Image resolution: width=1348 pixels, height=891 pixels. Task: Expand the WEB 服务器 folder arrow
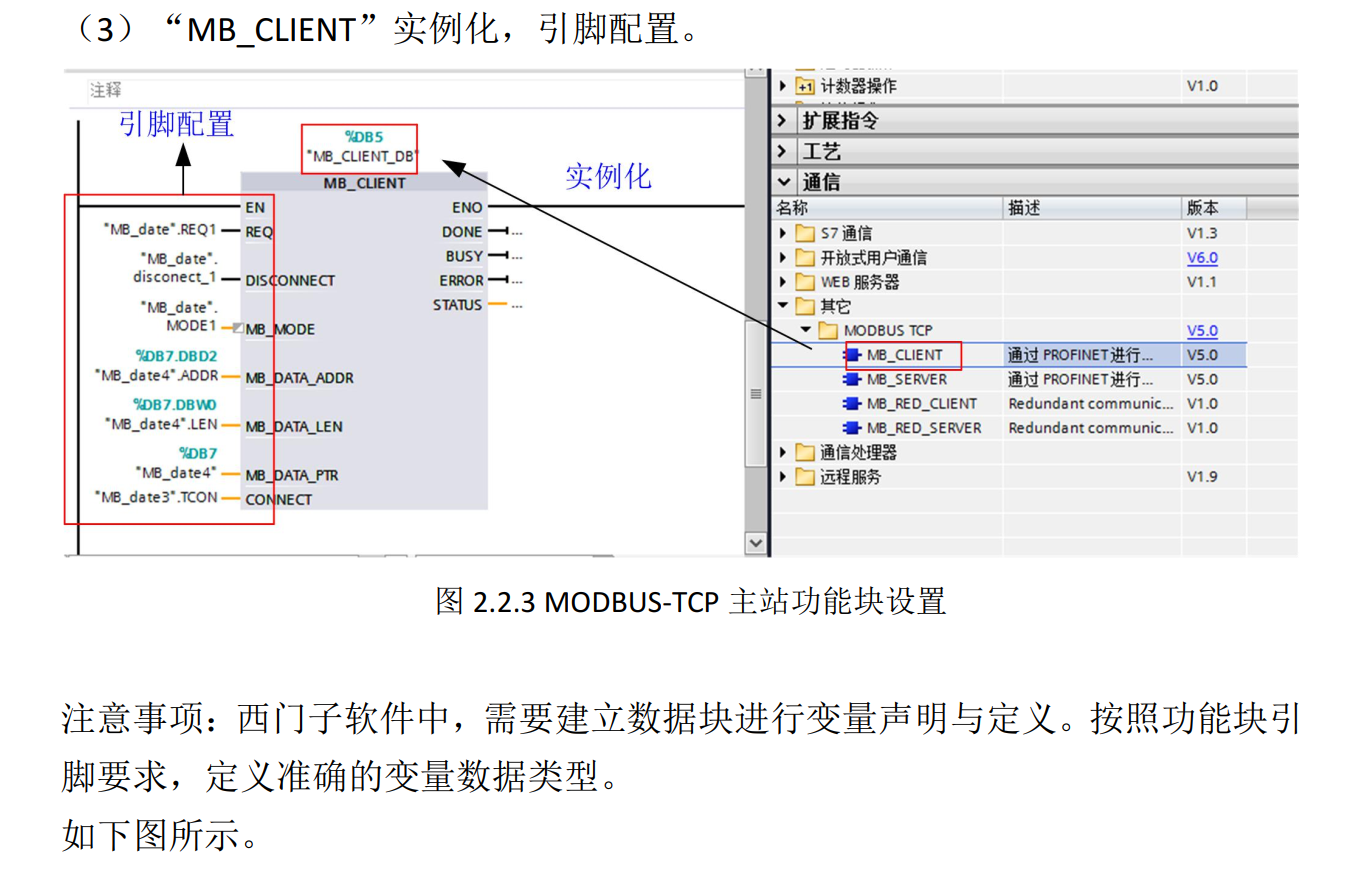pyautogui.click(x=783, y=282)
